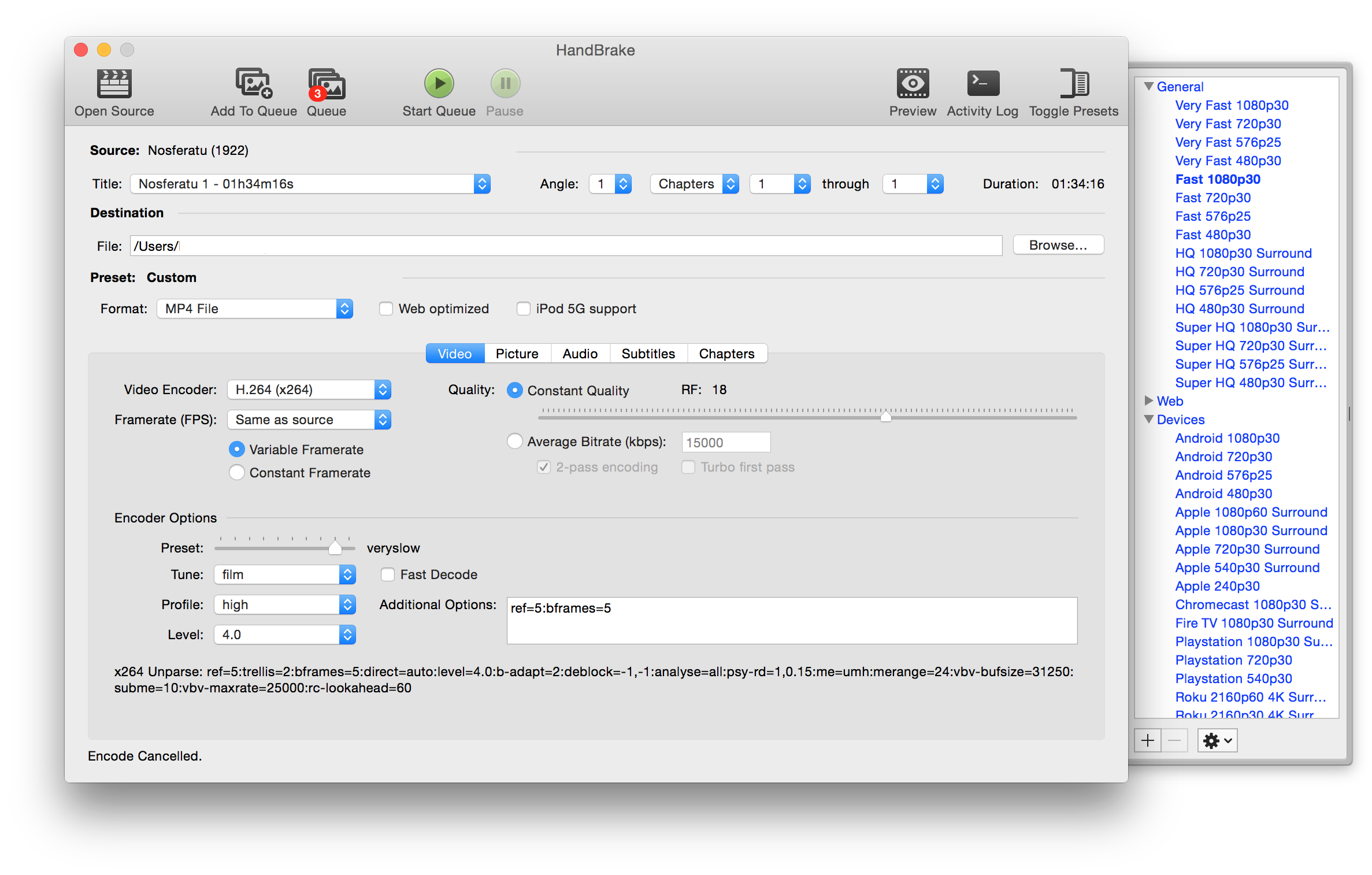
Task: Select the Playstation 720p30 preset
Action: click(x=1233, y=660)
